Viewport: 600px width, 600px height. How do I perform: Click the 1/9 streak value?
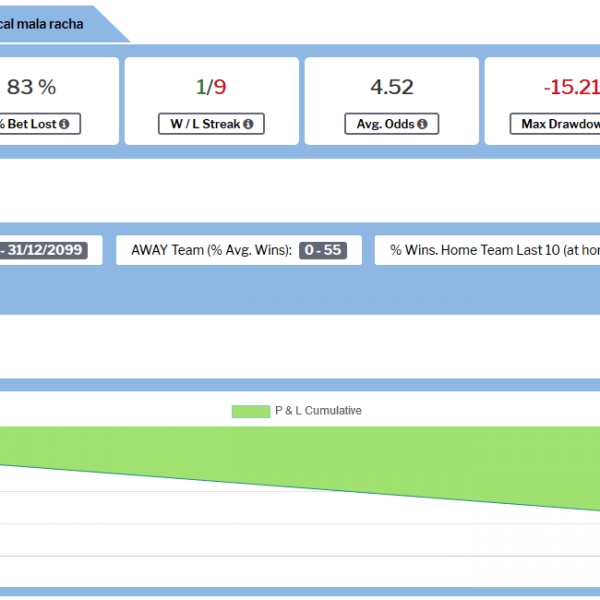point(211,87)
